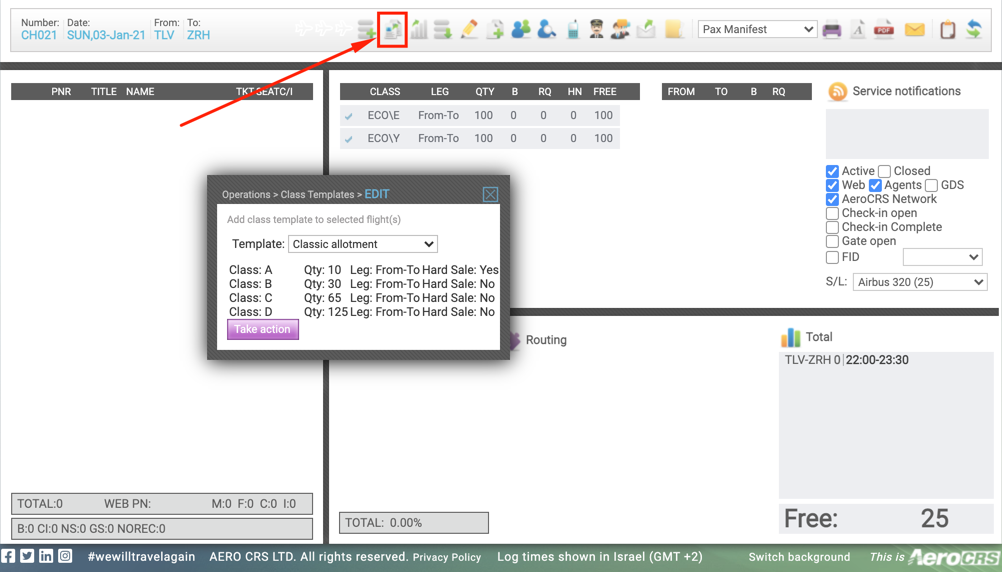
Task: Toggle the AeroCRS Network checkbox
Action: (x=832, y=199)
